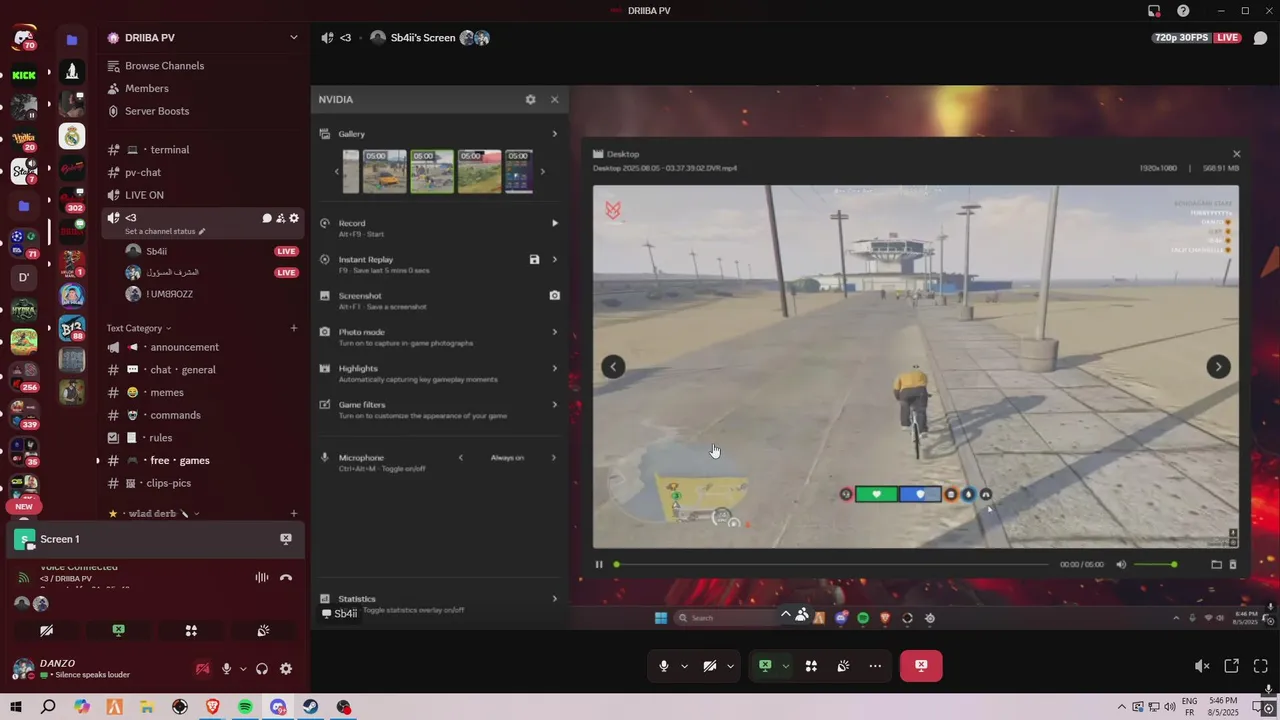
Task: Disconnect from voice phone icon
Action: pos(286,577)
